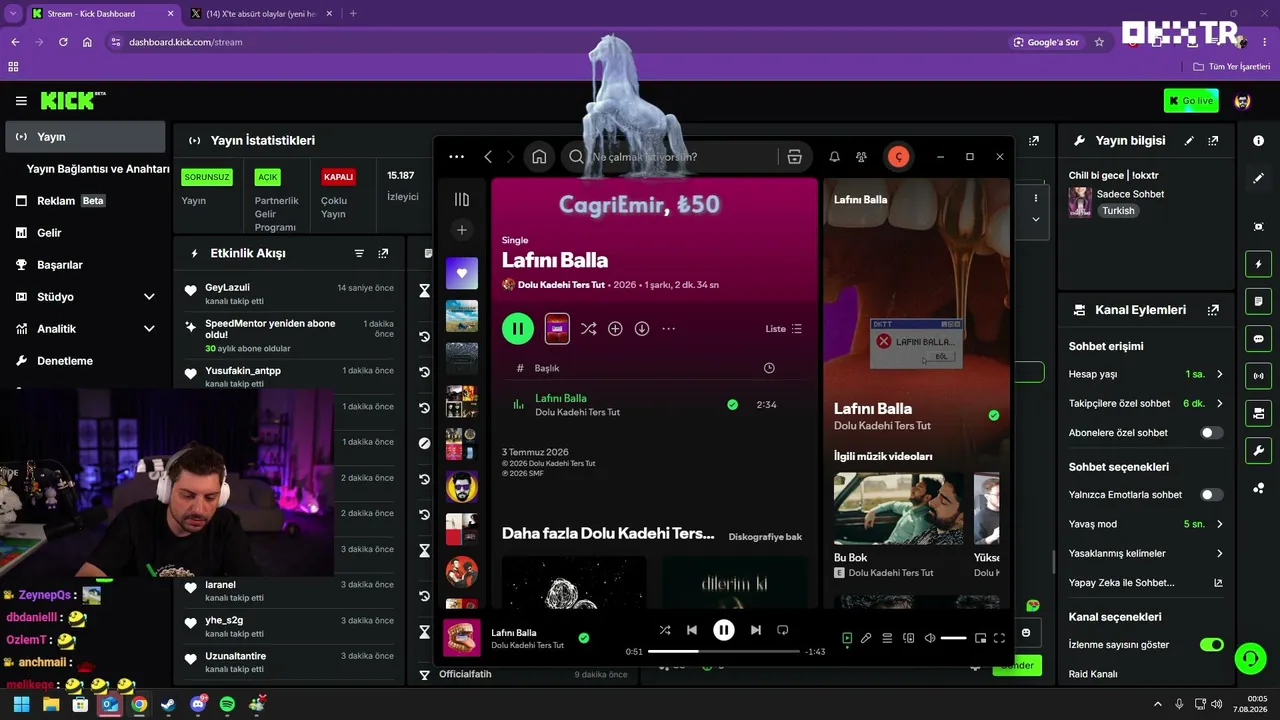
Task: Expand Yasaklanmış kelimeler setting
Action: click(x=1147, y=553)
